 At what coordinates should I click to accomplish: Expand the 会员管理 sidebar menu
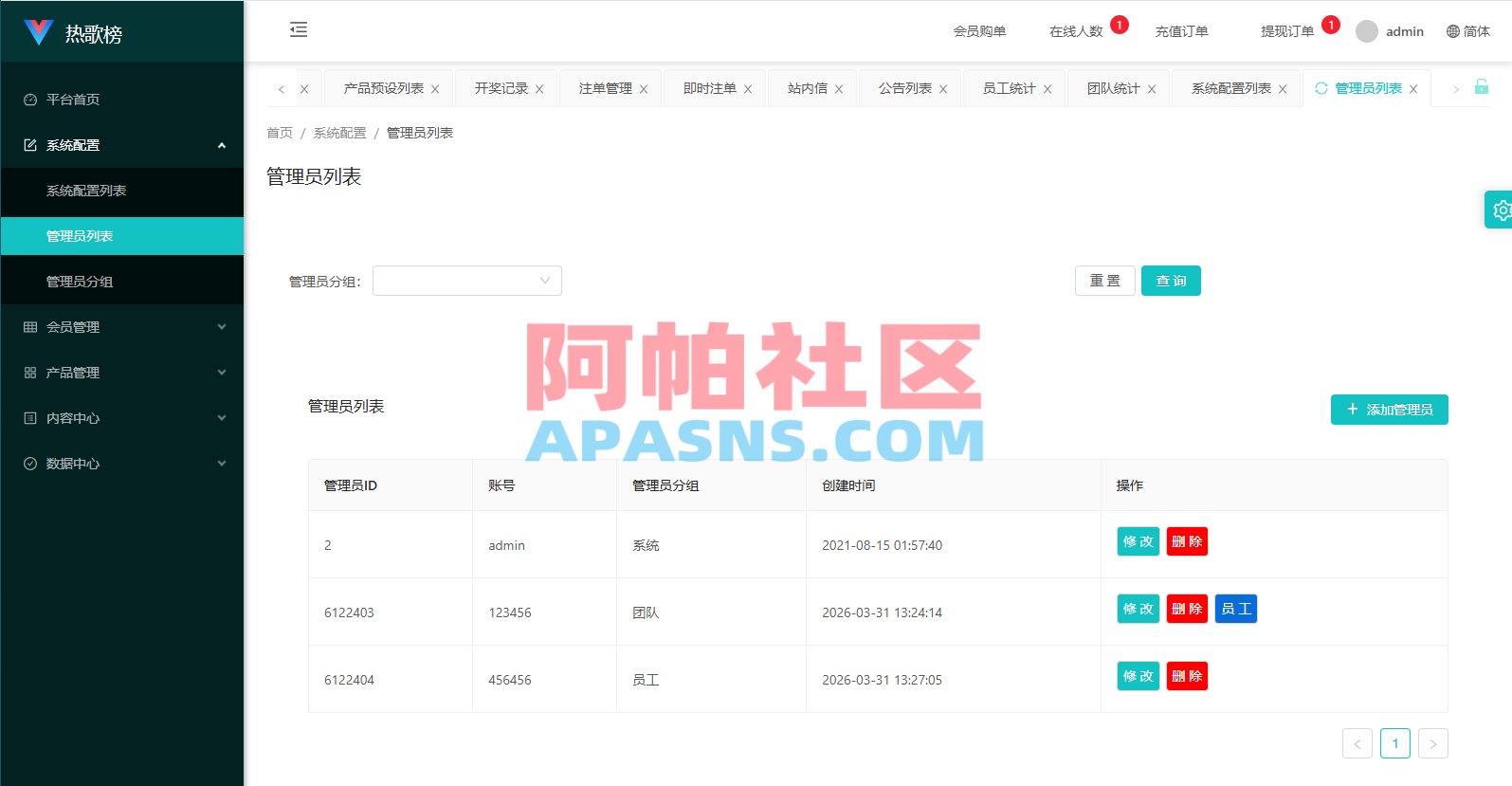click(122, 327)
